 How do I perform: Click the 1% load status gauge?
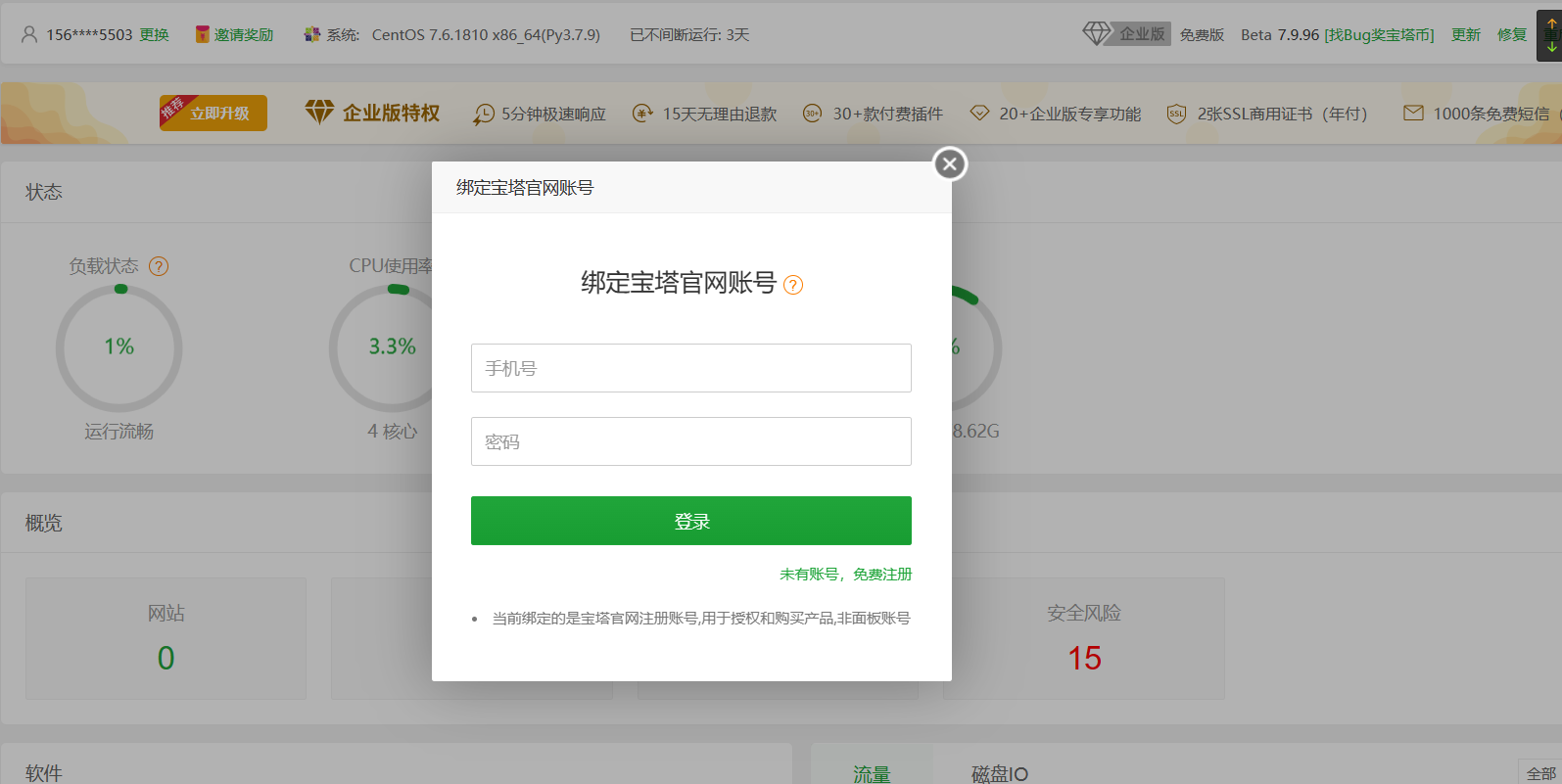119,348
